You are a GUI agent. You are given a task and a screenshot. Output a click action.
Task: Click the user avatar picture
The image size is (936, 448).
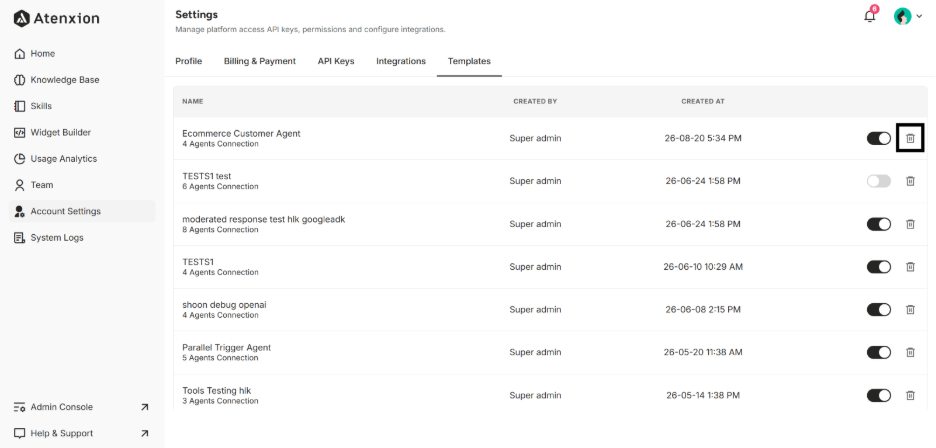pos(902,16)
